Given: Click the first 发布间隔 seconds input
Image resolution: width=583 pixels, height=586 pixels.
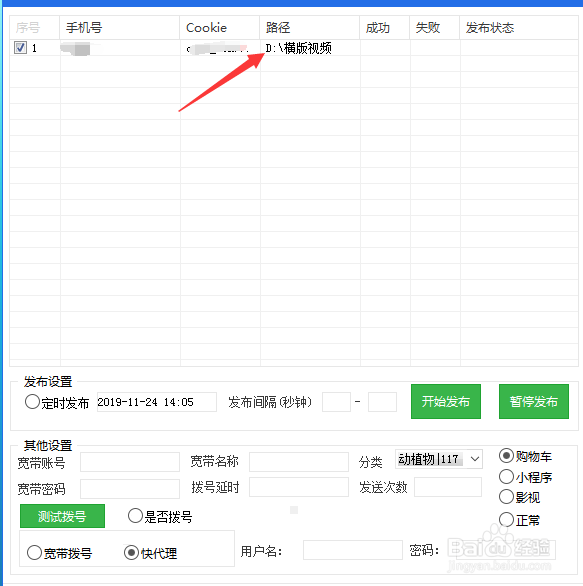Looking at the screenshot, I should (336, 402).
